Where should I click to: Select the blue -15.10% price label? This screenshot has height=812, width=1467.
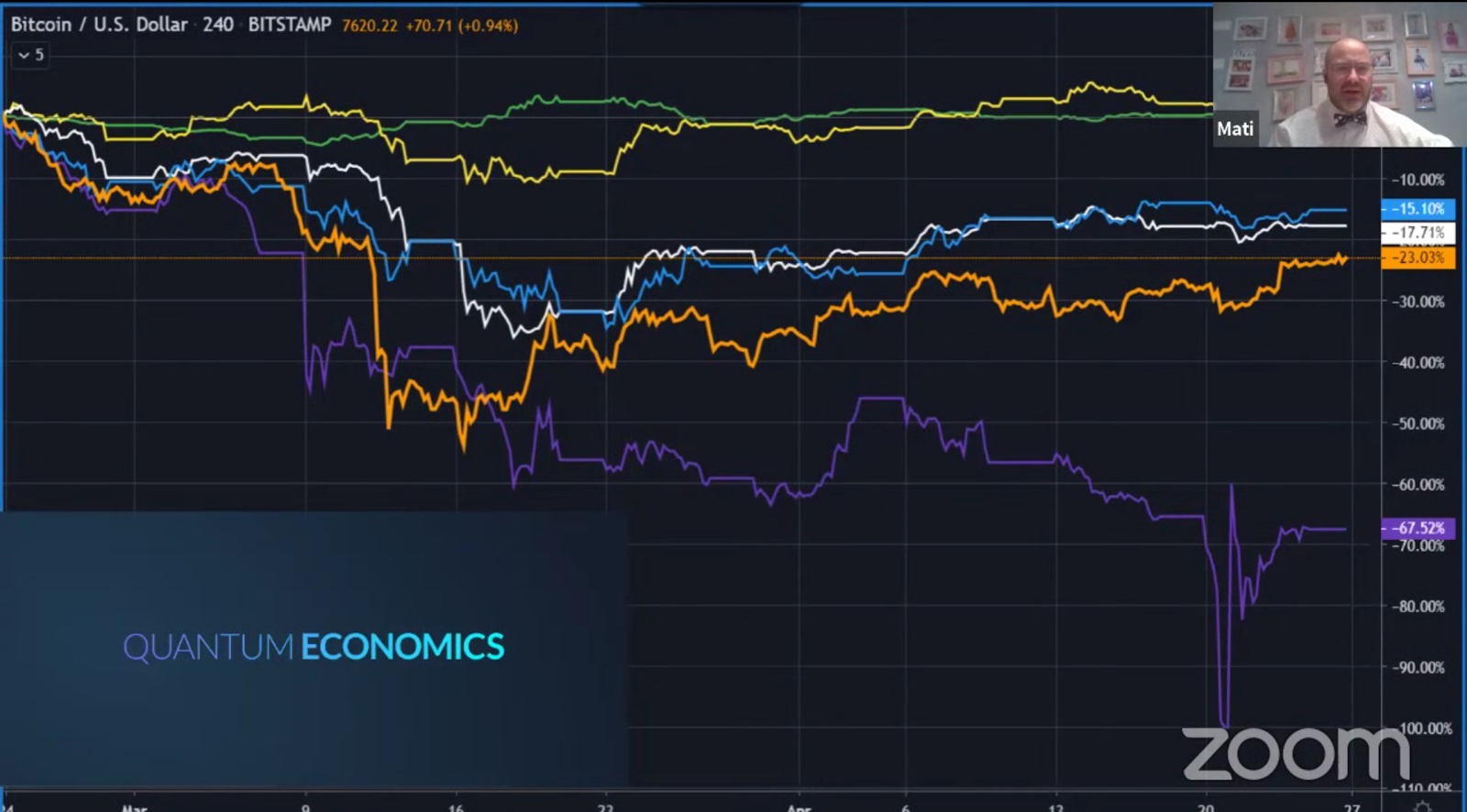[x=1417, y=209]
